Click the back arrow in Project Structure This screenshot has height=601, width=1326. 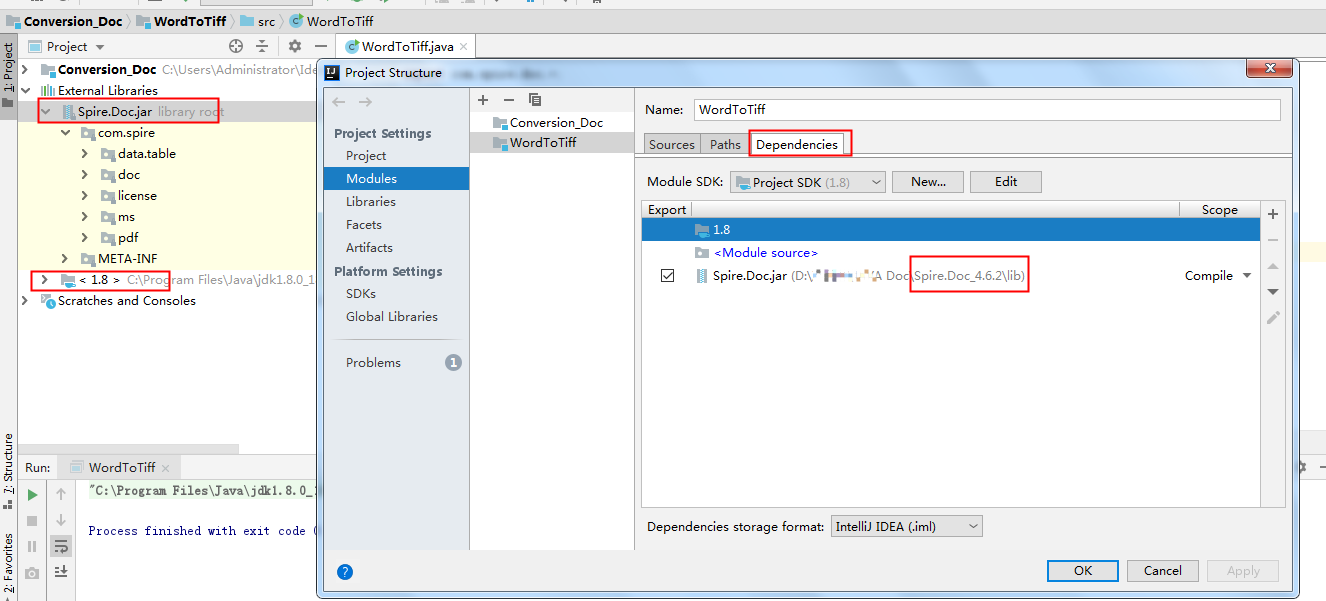coord(339,102)
